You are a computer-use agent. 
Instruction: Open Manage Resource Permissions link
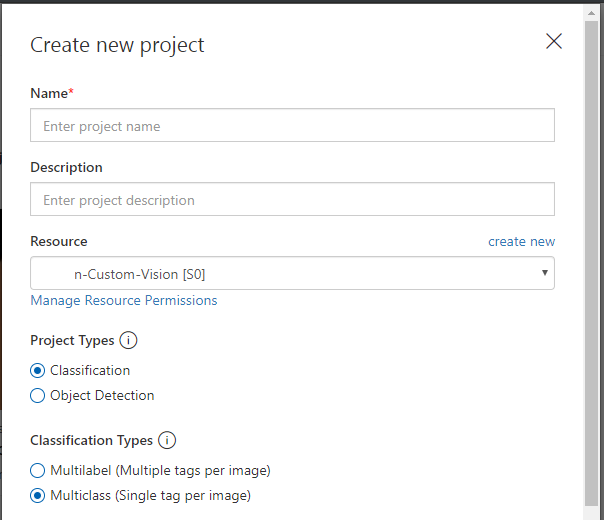[x=123, y=300]
